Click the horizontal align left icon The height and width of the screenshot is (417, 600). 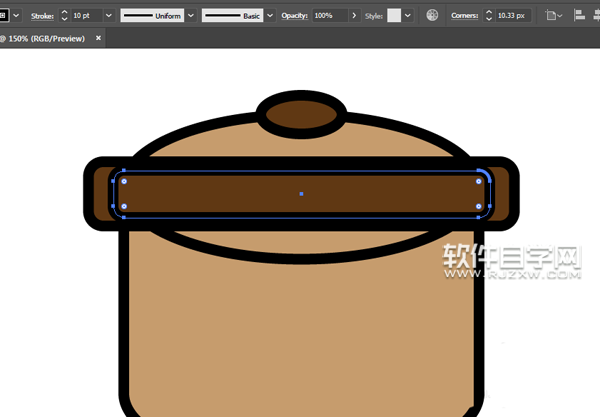tap(582, 16)
